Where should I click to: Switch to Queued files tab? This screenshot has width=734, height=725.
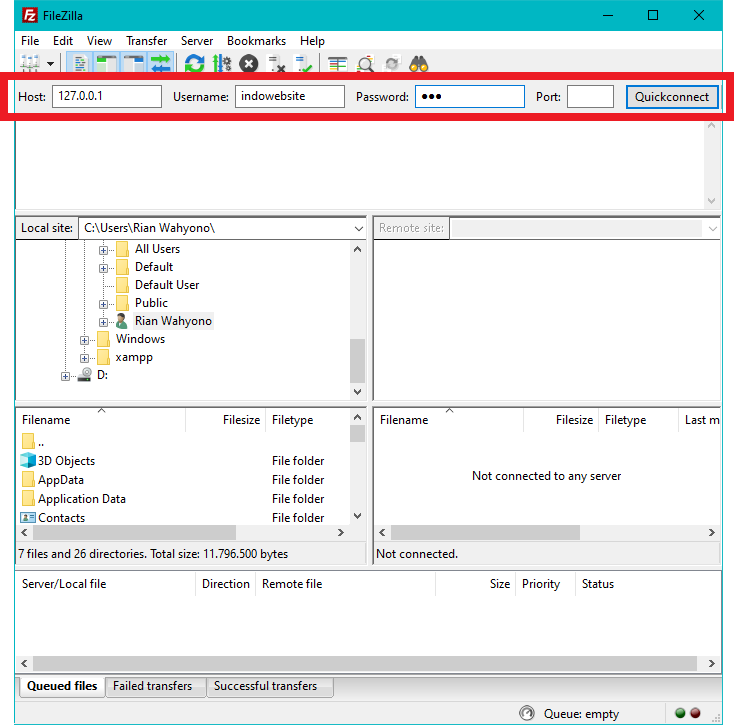coord(62,686)
